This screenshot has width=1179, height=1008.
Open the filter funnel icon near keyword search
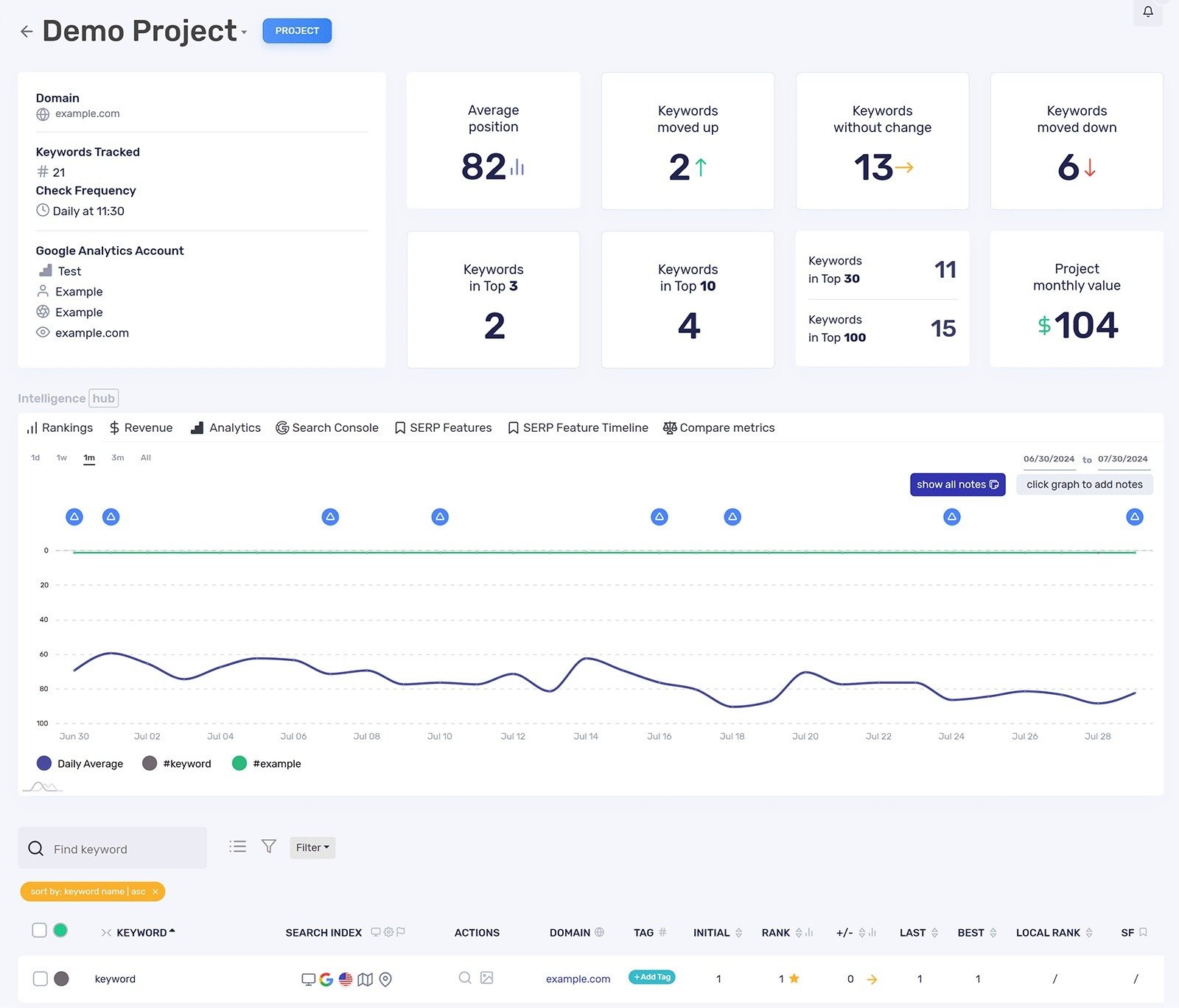click(x=268, y=846)
